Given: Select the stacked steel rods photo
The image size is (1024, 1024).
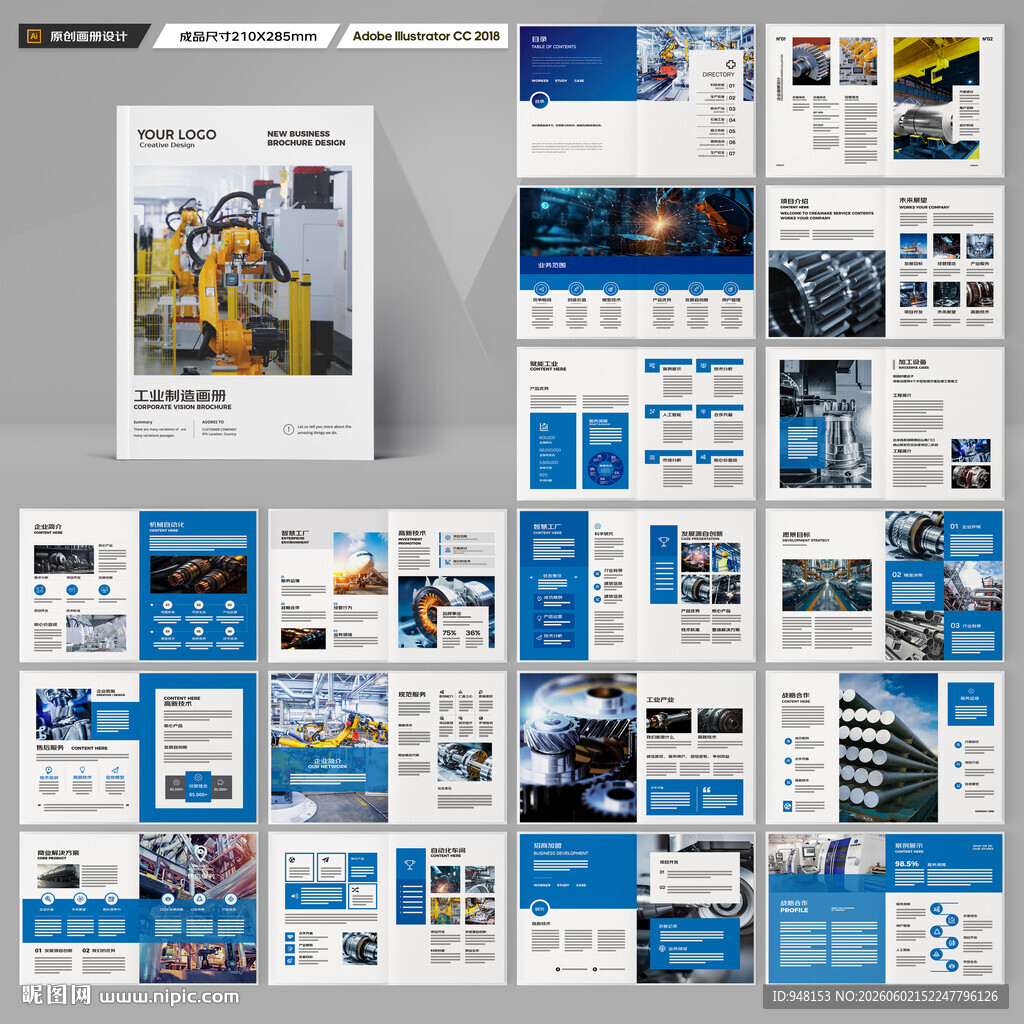Looking at the screenshot, I should (x=888, y=747).
